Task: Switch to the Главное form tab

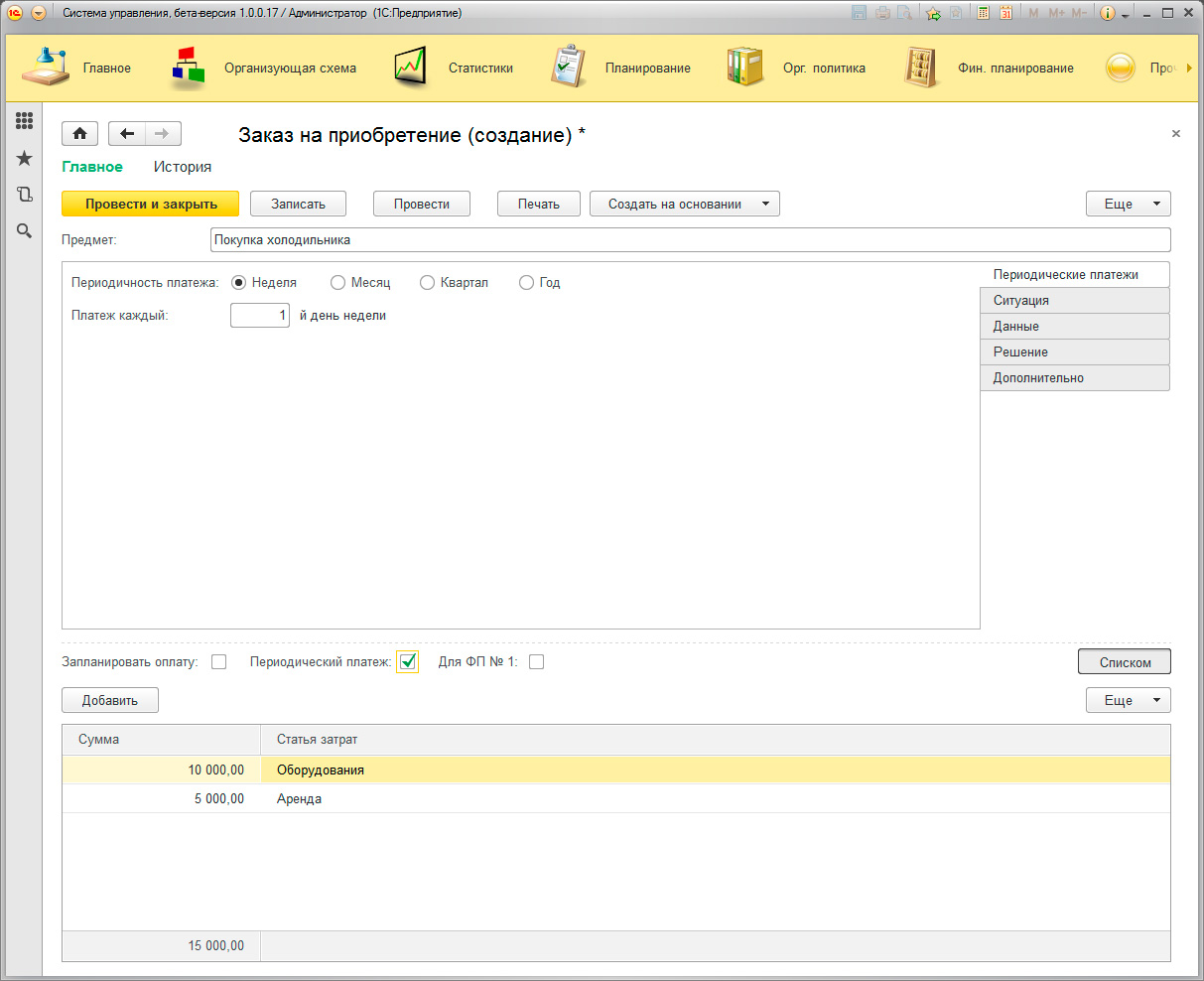Action: [92, 167]
